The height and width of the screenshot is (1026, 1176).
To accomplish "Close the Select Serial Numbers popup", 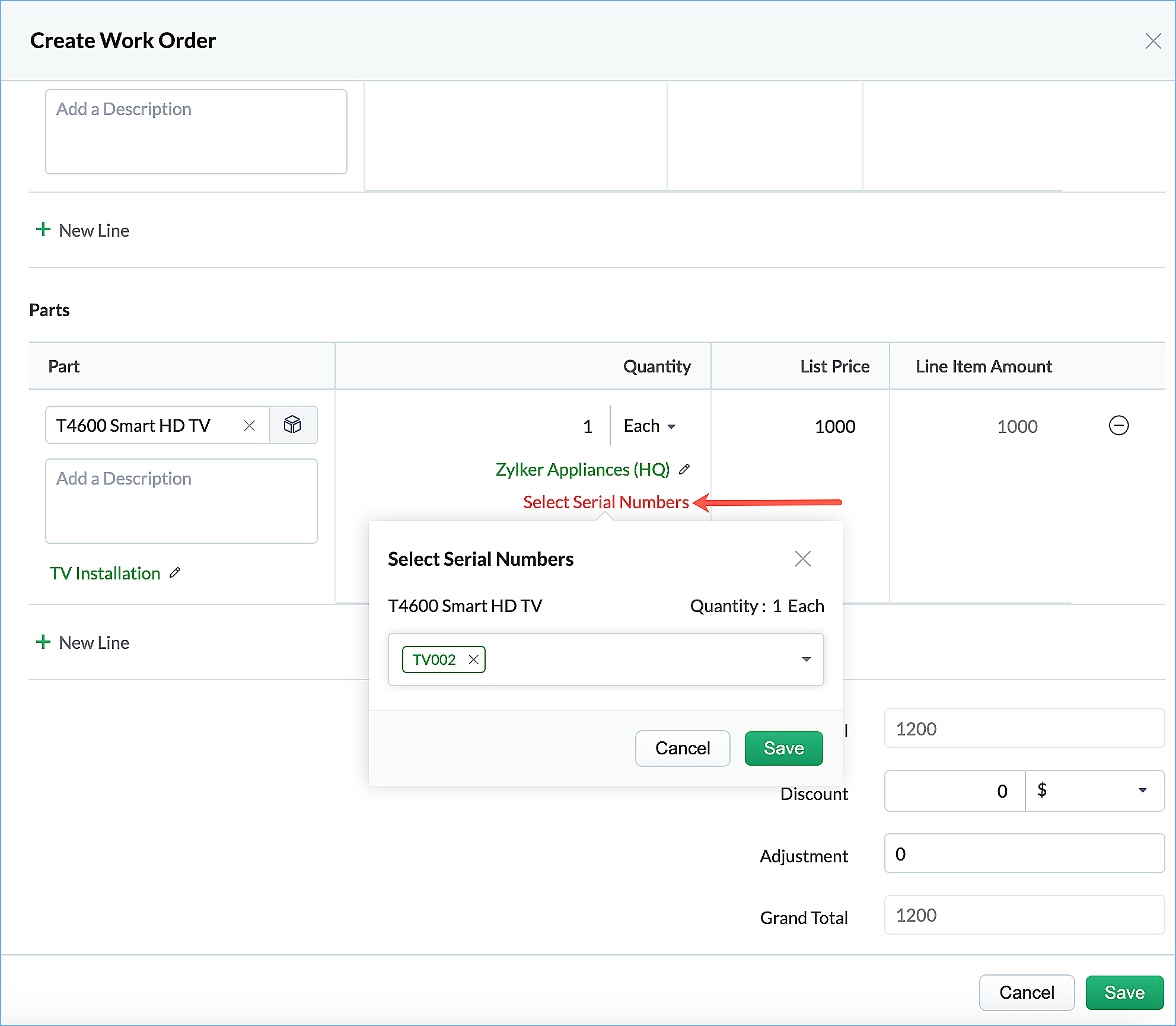I will click(x=802, y=559).
